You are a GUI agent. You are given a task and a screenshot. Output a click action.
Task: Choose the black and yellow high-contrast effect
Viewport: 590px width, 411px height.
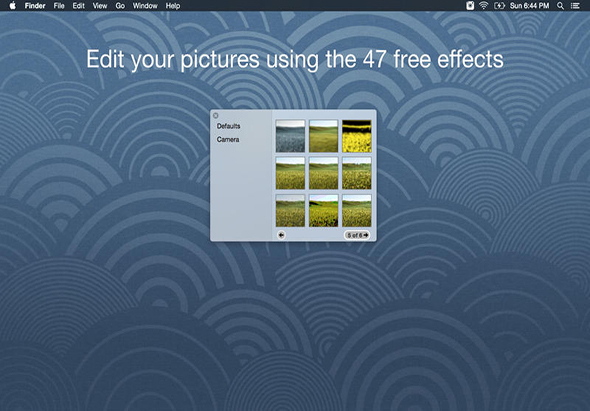pos(357,136)
